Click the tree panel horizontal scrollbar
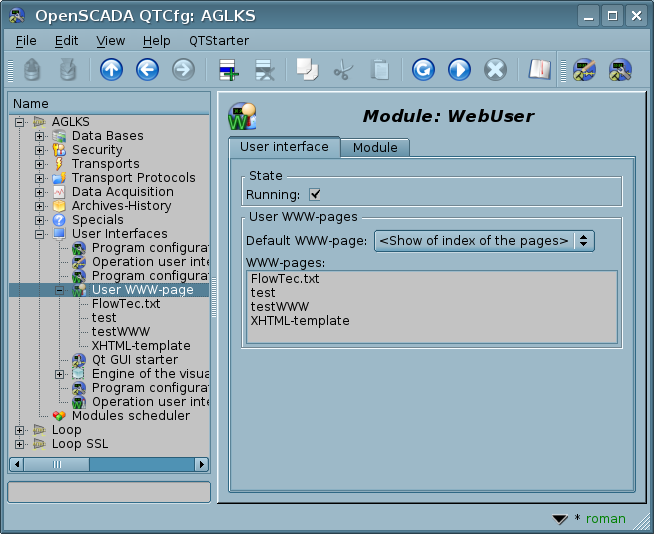This screenshot has width=654, height=534. click(110, 464)
